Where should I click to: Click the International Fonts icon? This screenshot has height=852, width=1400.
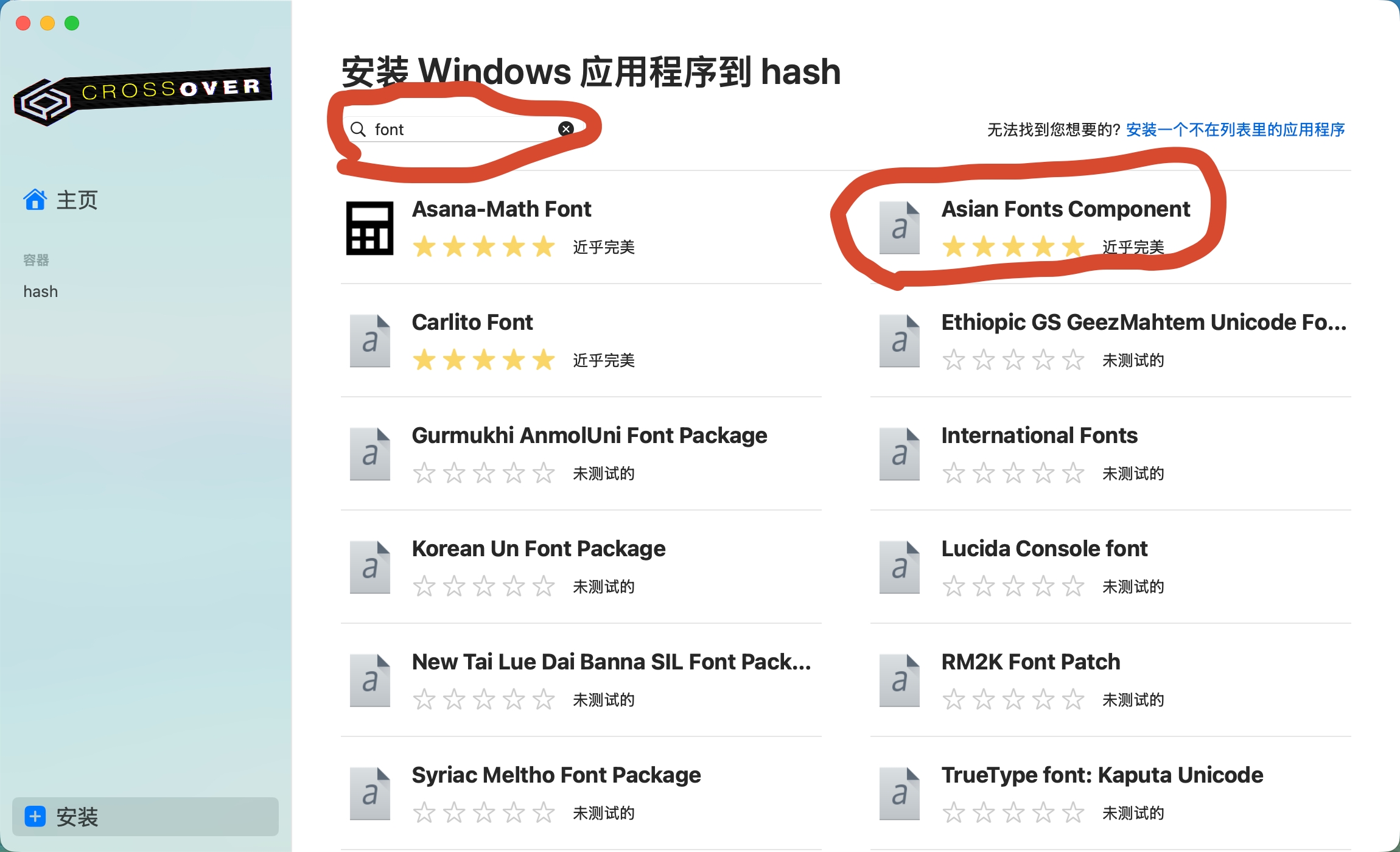tap(900, 455)
